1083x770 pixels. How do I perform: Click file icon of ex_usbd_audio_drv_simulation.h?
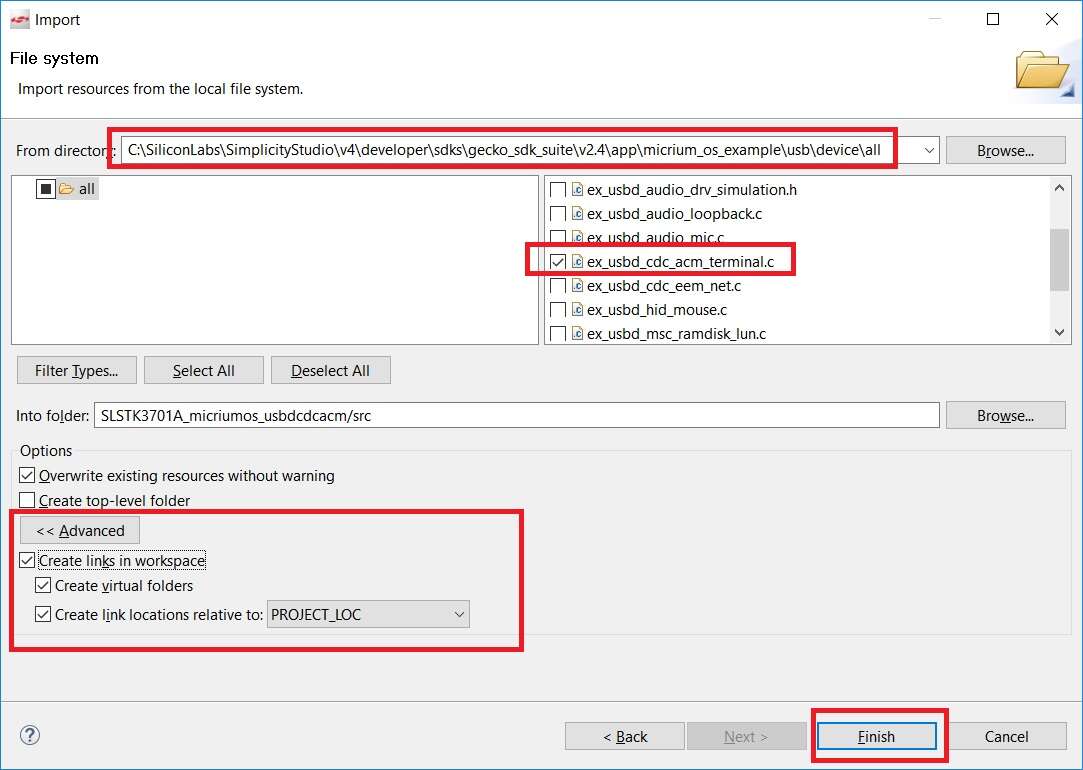click(577, 189)
